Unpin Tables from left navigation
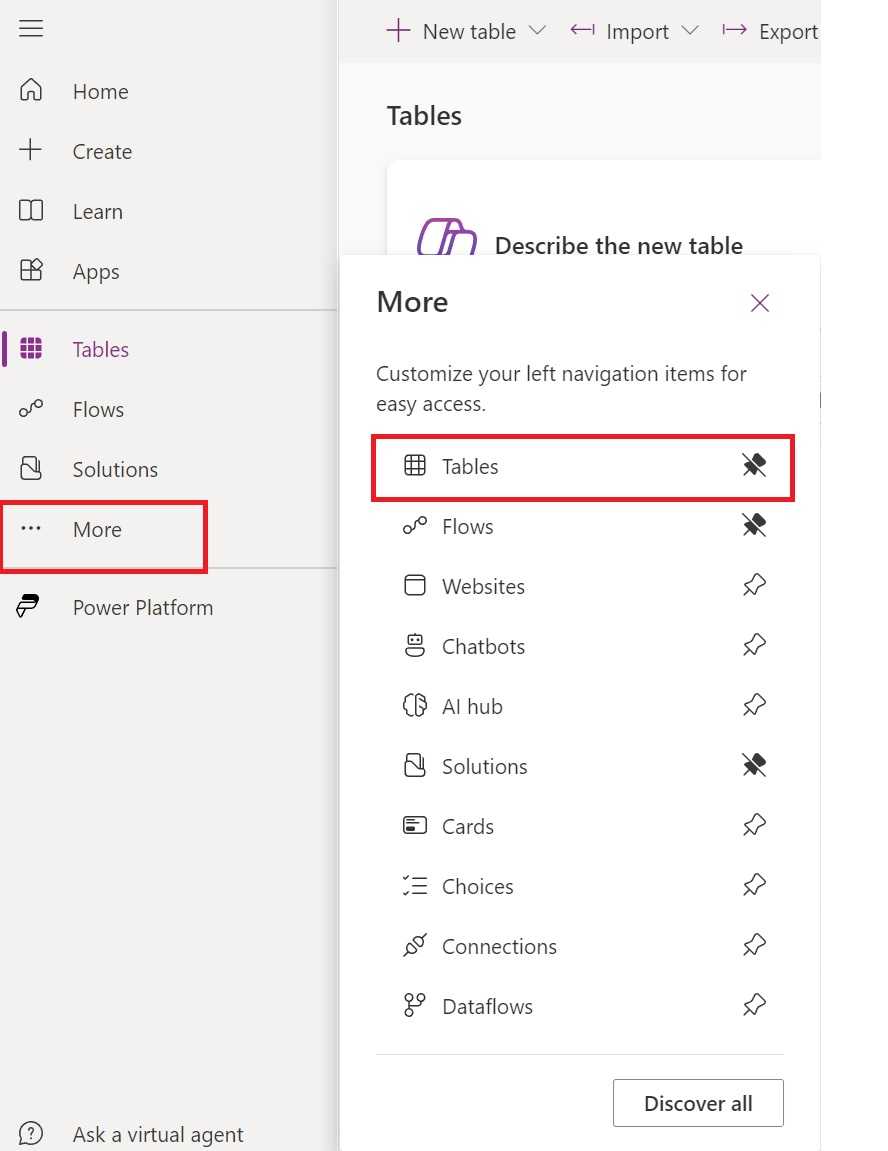The height and width of the screenshot is (1151, 888). tap(754, 465)
